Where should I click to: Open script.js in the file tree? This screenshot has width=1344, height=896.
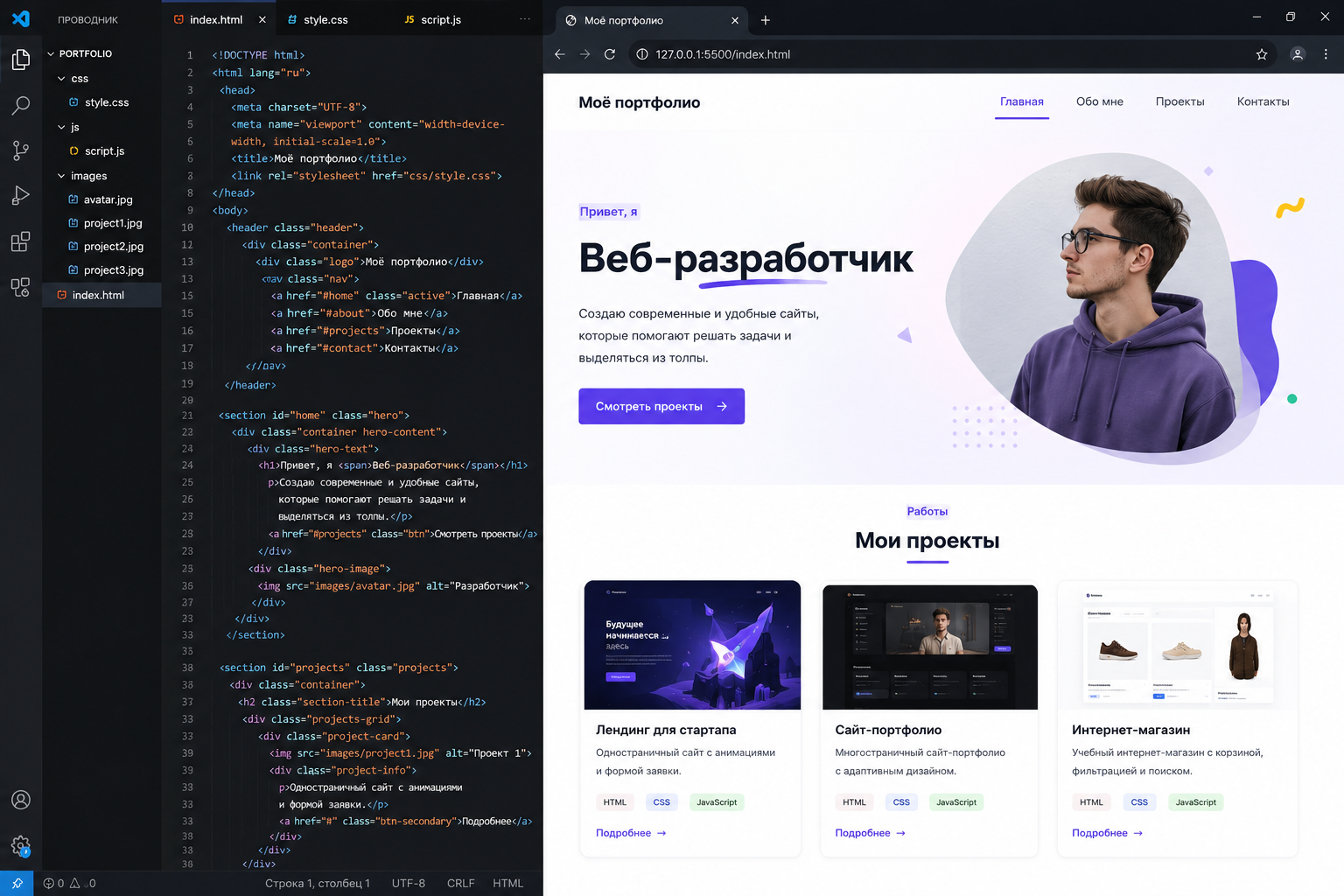[x=101, y=150]
